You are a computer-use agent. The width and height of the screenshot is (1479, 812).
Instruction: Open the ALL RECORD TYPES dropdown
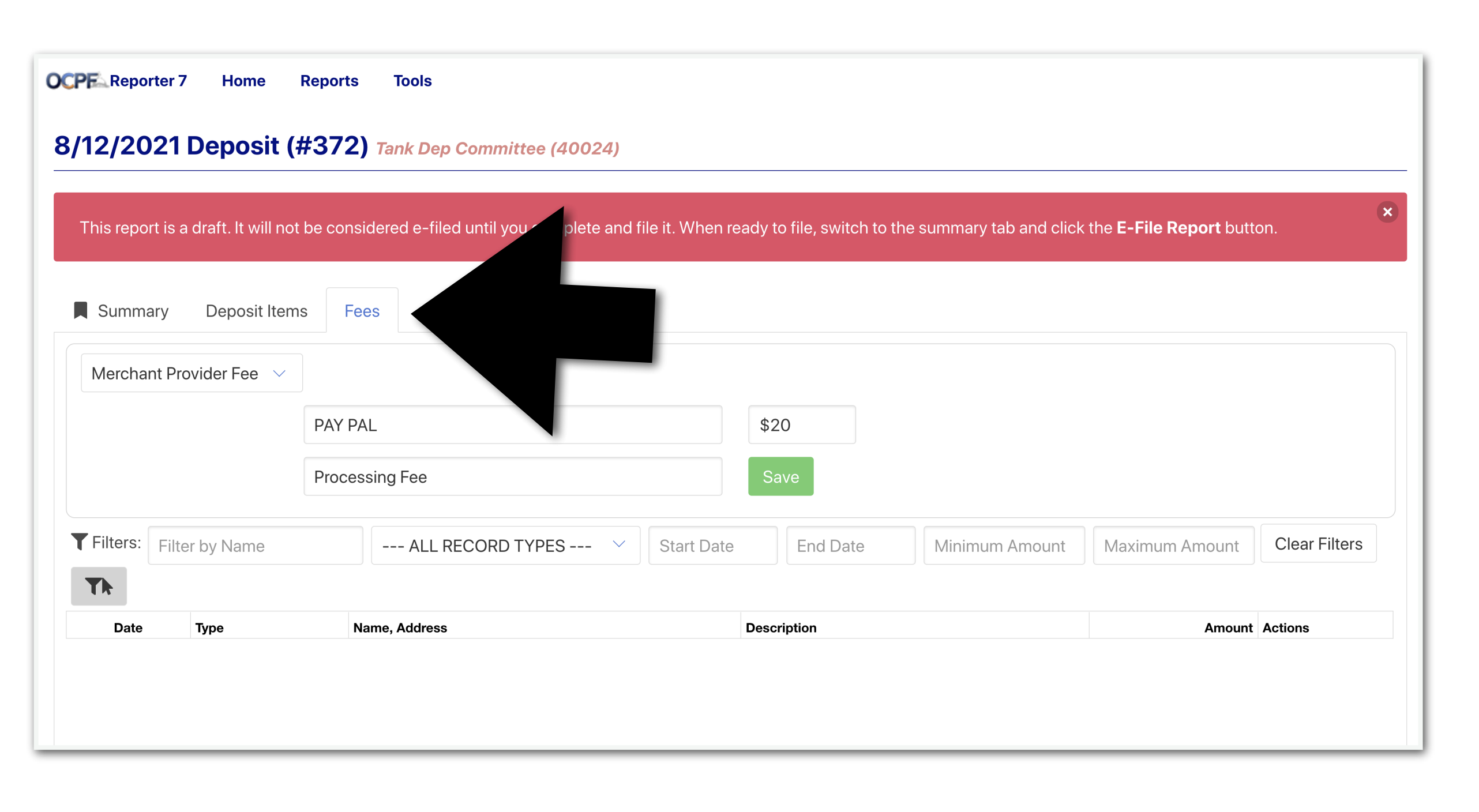pyautogui.click(x=505, y=545)
